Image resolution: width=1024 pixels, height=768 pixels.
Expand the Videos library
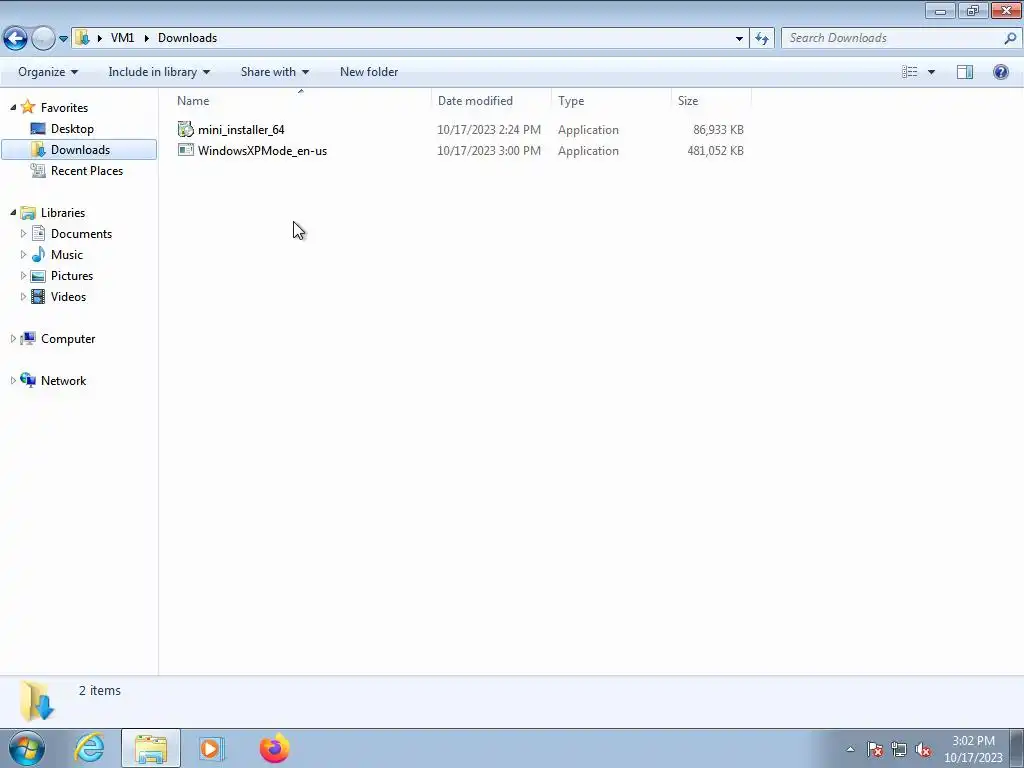click(24, 296)
